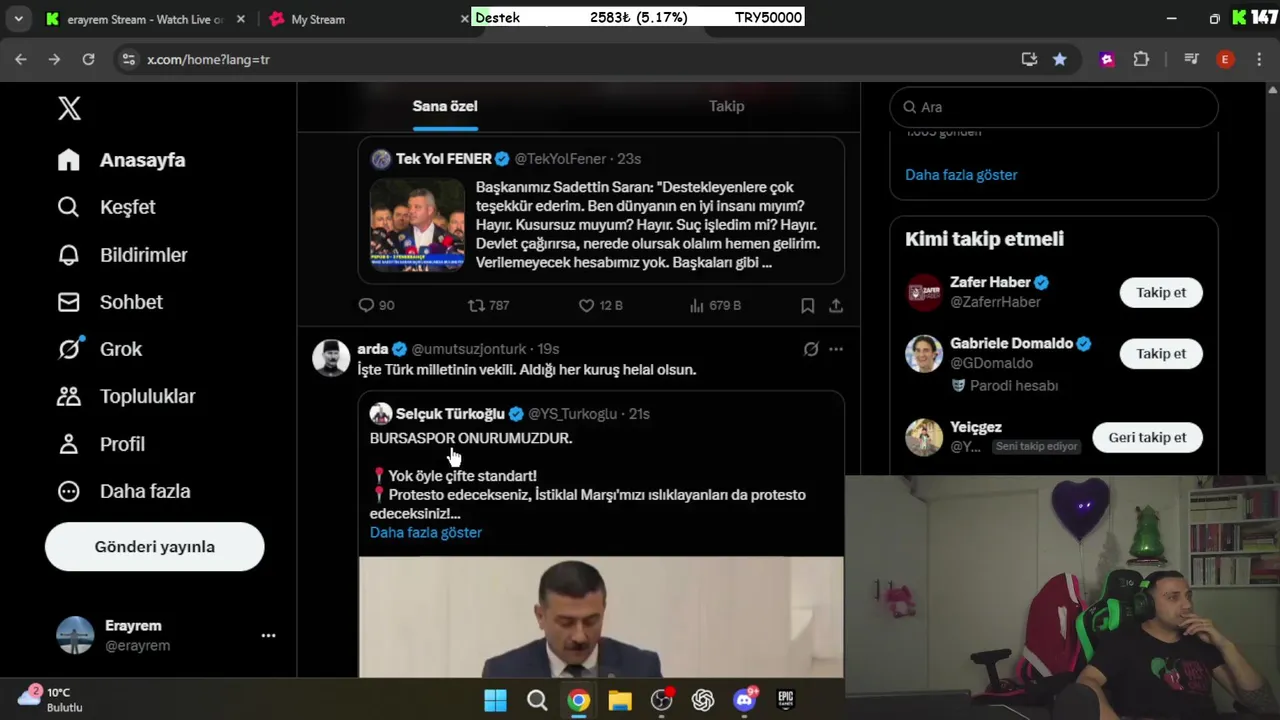Play the video in Selçuk Türkoğlu tweet
1280x720 pixels.
(x=601, y=617)
